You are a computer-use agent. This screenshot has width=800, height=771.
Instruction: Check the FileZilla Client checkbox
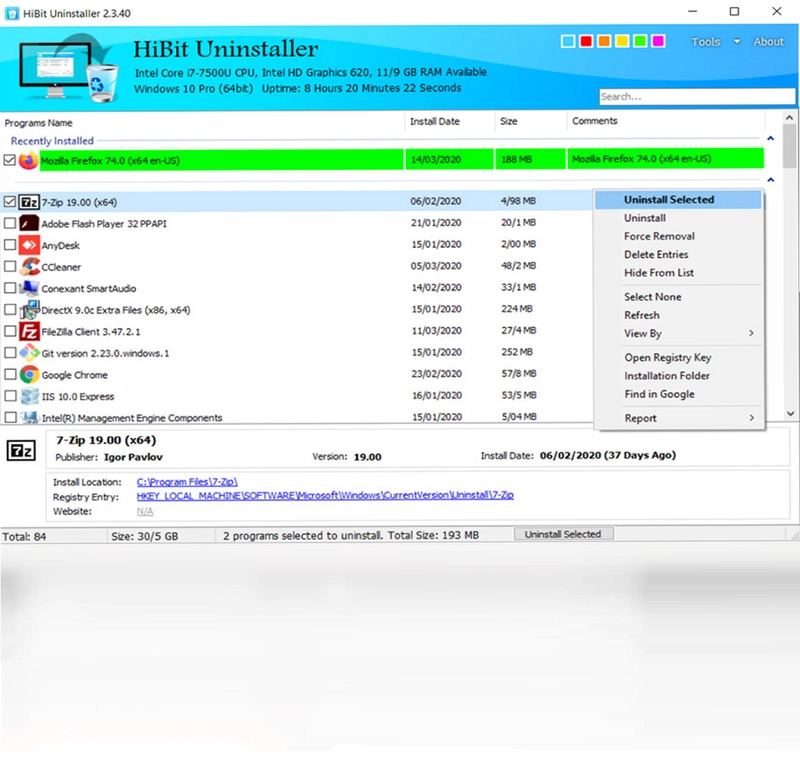pos(10,331)
